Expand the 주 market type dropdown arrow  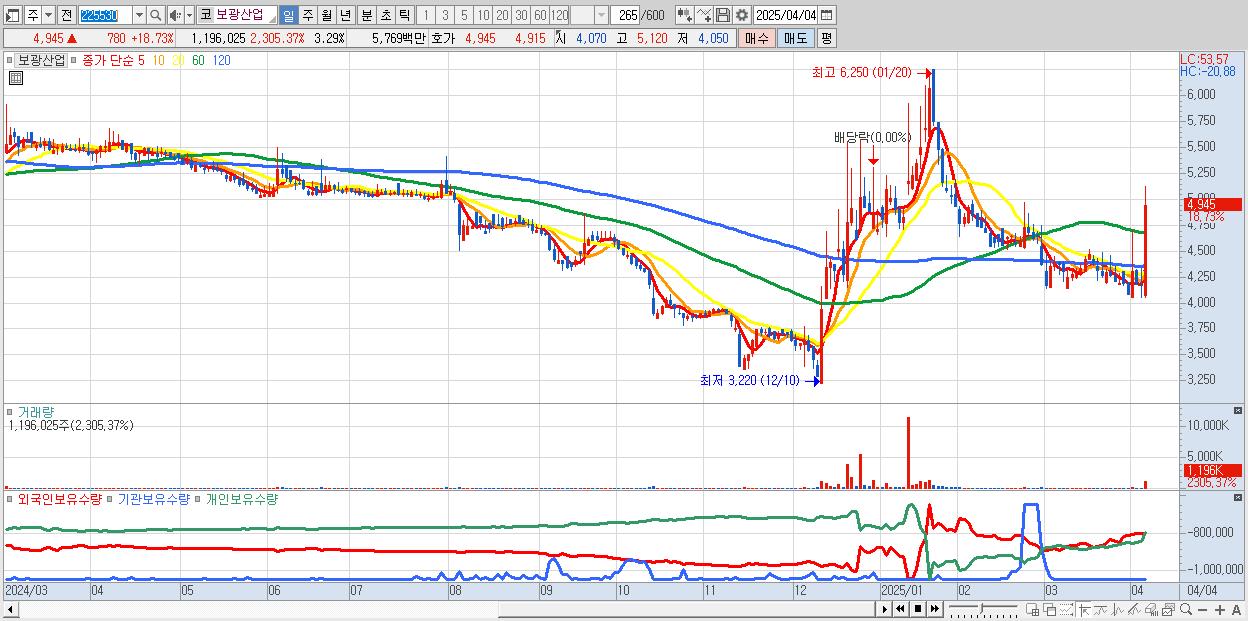(49, 15)
